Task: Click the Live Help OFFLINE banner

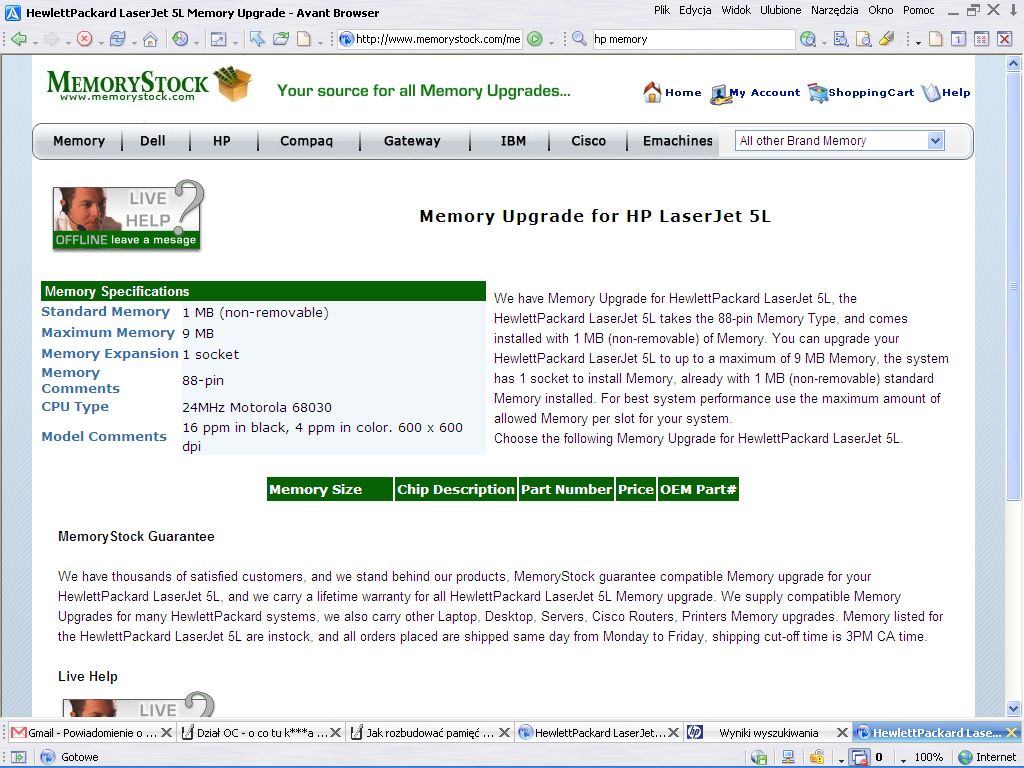Action: [127, 216]
